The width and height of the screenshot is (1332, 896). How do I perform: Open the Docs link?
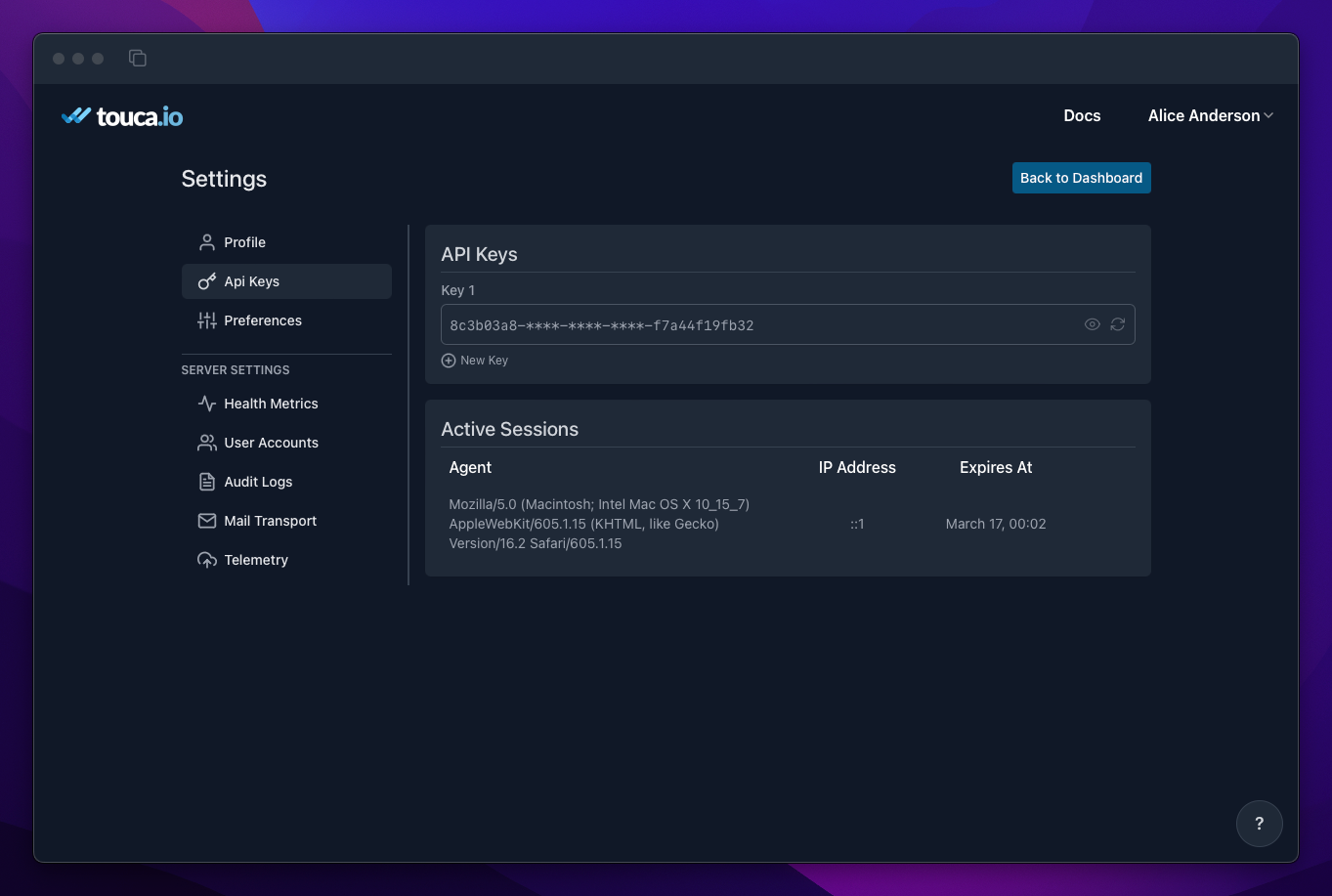click(x=1082, y=115)
